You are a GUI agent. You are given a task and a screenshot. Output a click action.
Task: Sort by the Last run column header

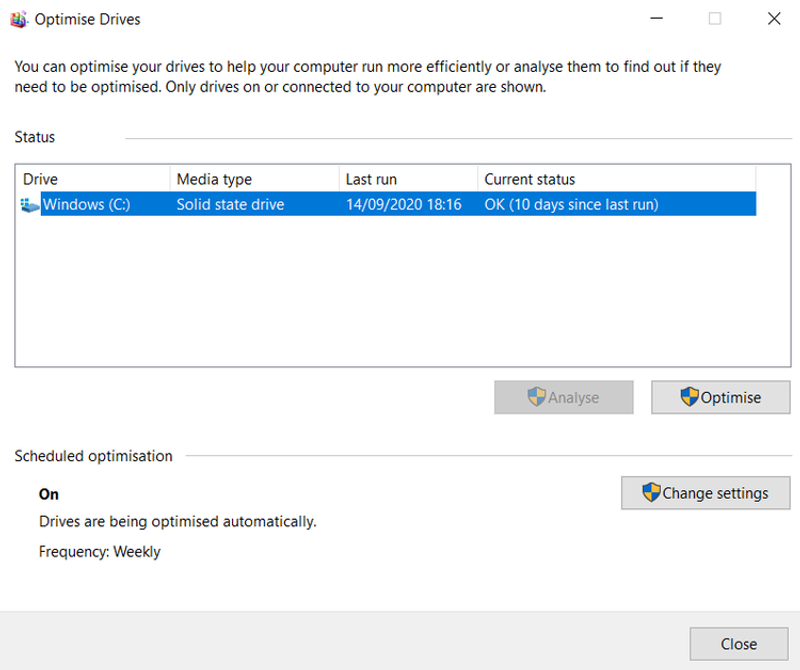[x=408, y=179]
